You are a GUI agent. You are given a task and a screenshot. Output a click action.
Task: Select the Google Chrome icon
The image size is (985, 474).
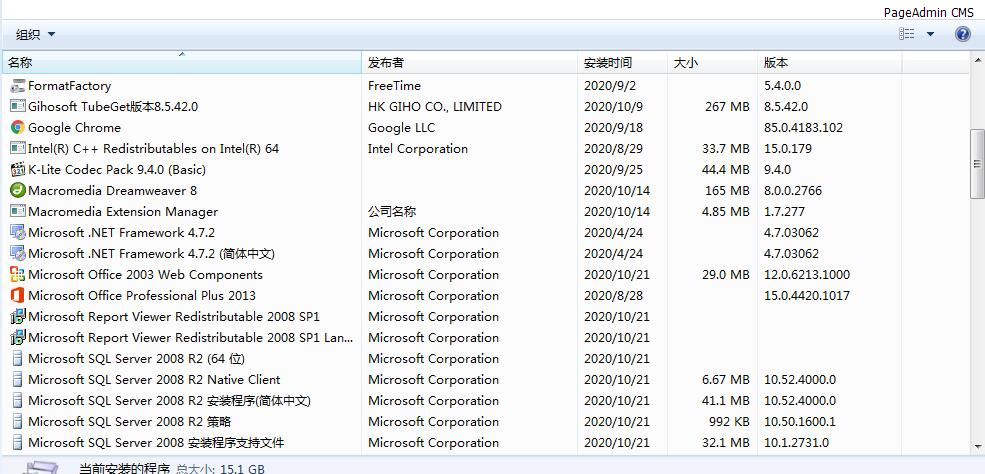click(18, 127)
